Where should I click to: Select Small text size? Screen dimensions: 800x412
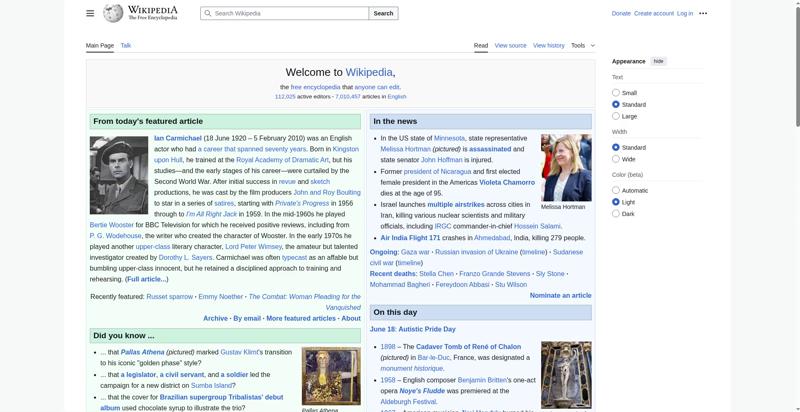(616, 93)
